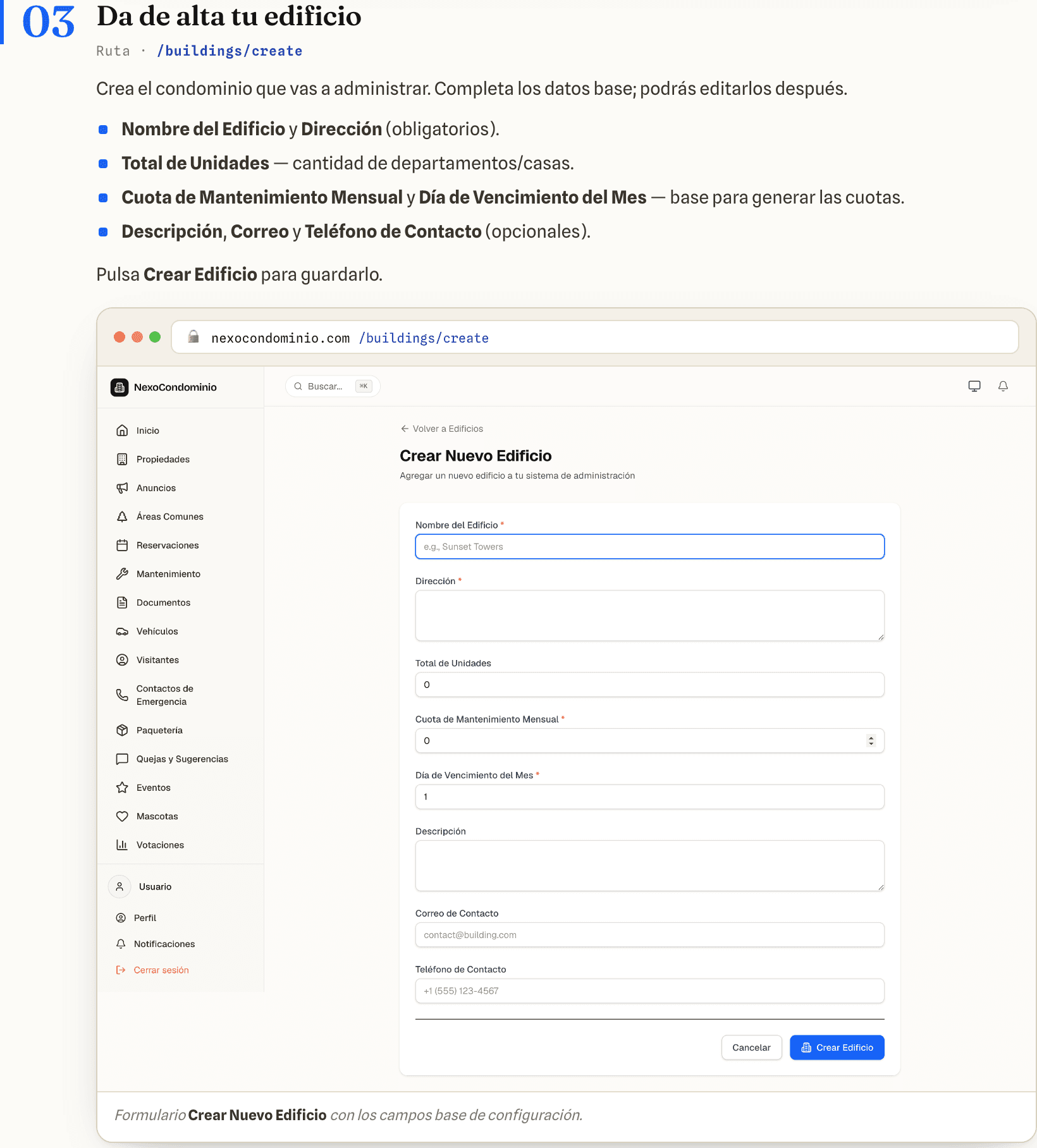
Task: Click the Usuario avatar icon
Action: coord(120,886)
